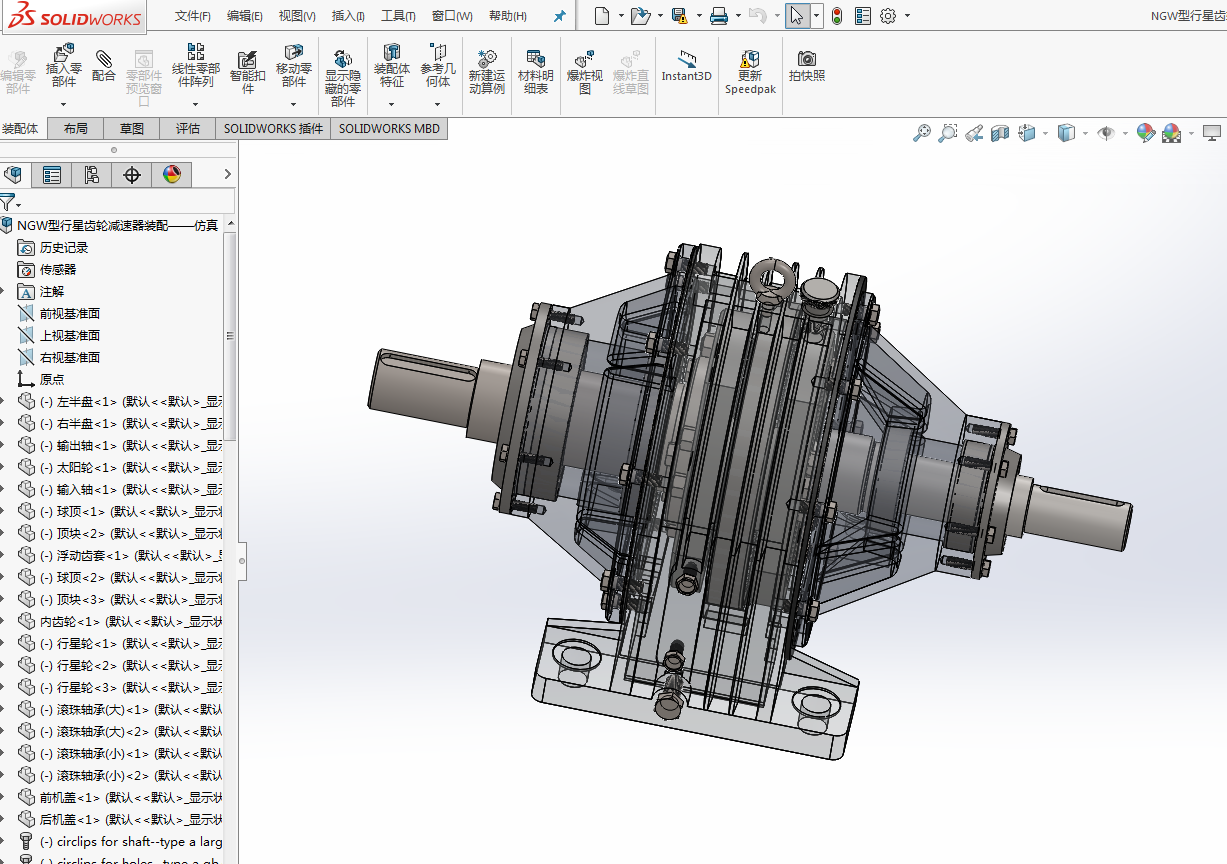Switch to the 评估 tab
Image resolution: width=1227 pixels, height=864 pixels.
pyautogui.click(x=188, y=128)
